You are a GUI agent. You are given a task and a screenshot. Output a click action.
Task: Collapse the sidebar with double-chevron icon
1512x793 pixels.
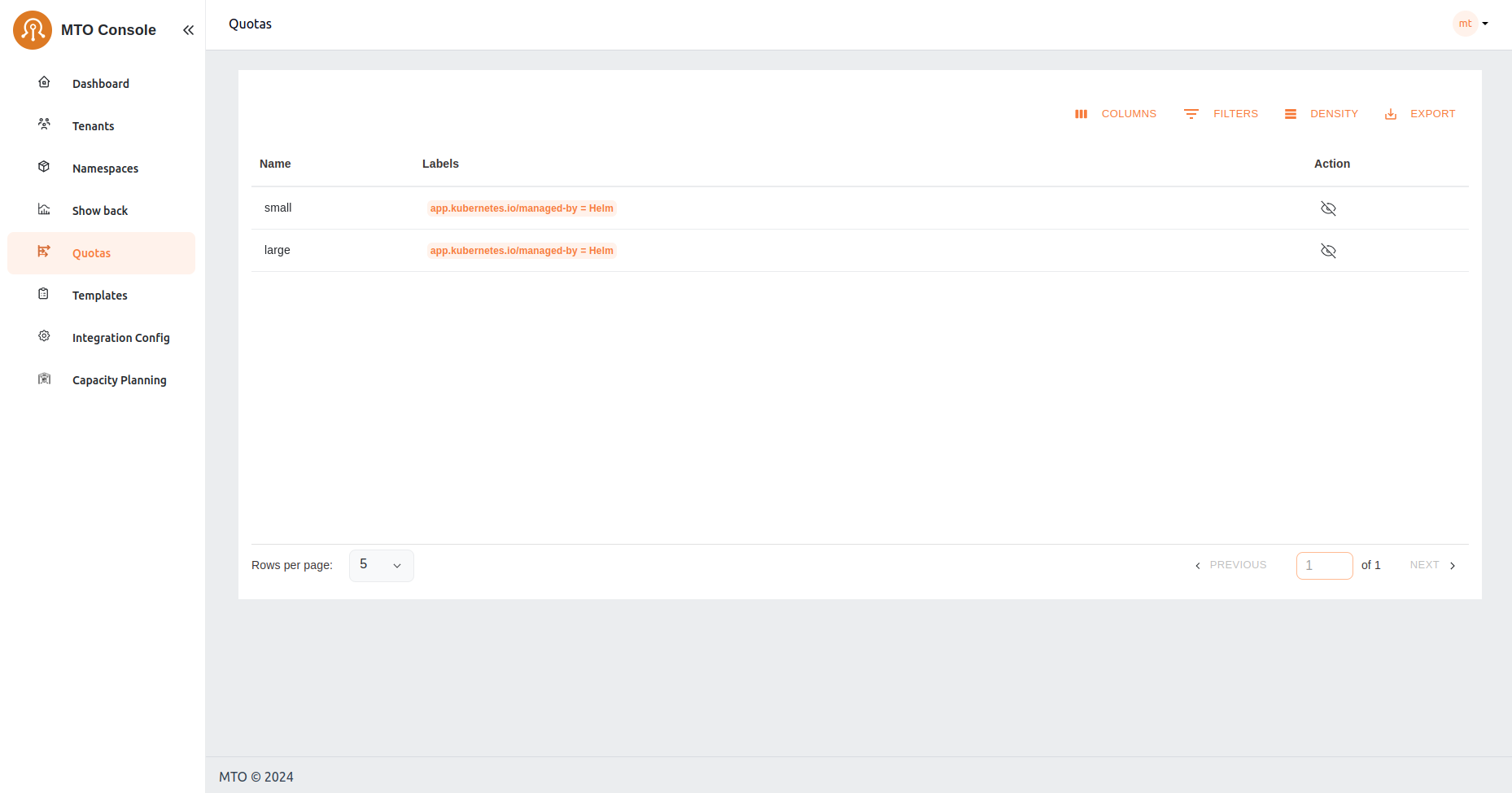point(188,30)
